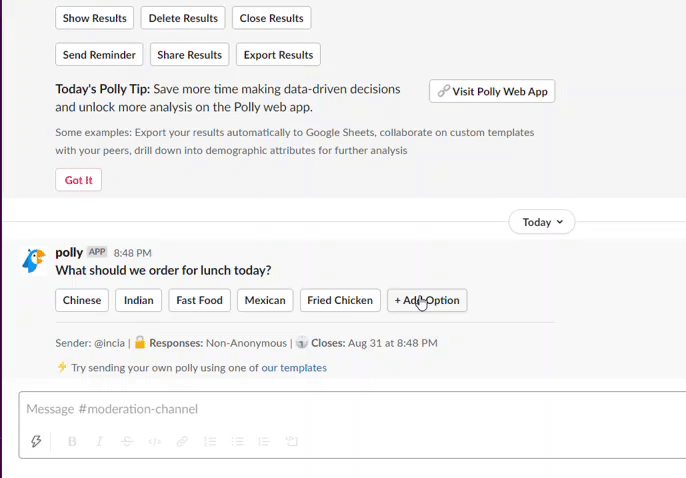Viewport: 686px width, 478px height.
Task: Vote for the Chinese option
Action: pos(82,300)
